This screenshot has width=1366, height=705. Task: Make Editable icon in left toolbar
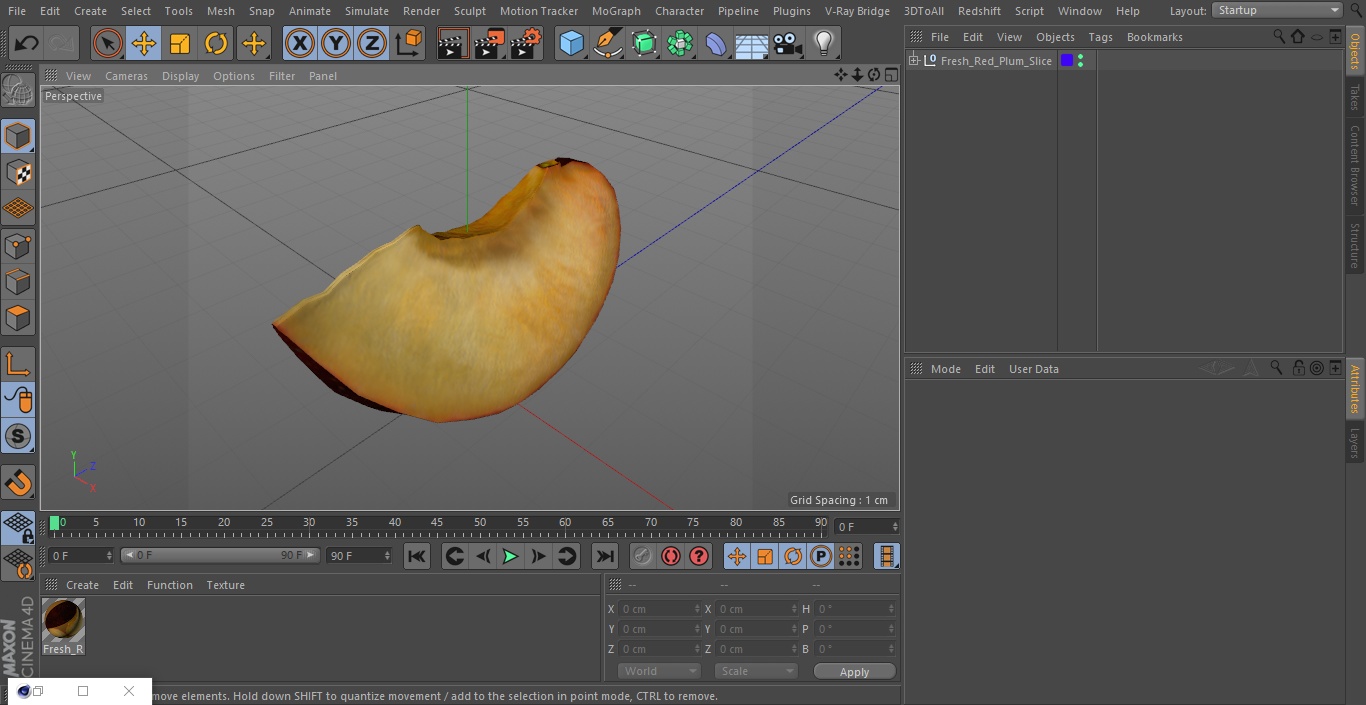18,91
